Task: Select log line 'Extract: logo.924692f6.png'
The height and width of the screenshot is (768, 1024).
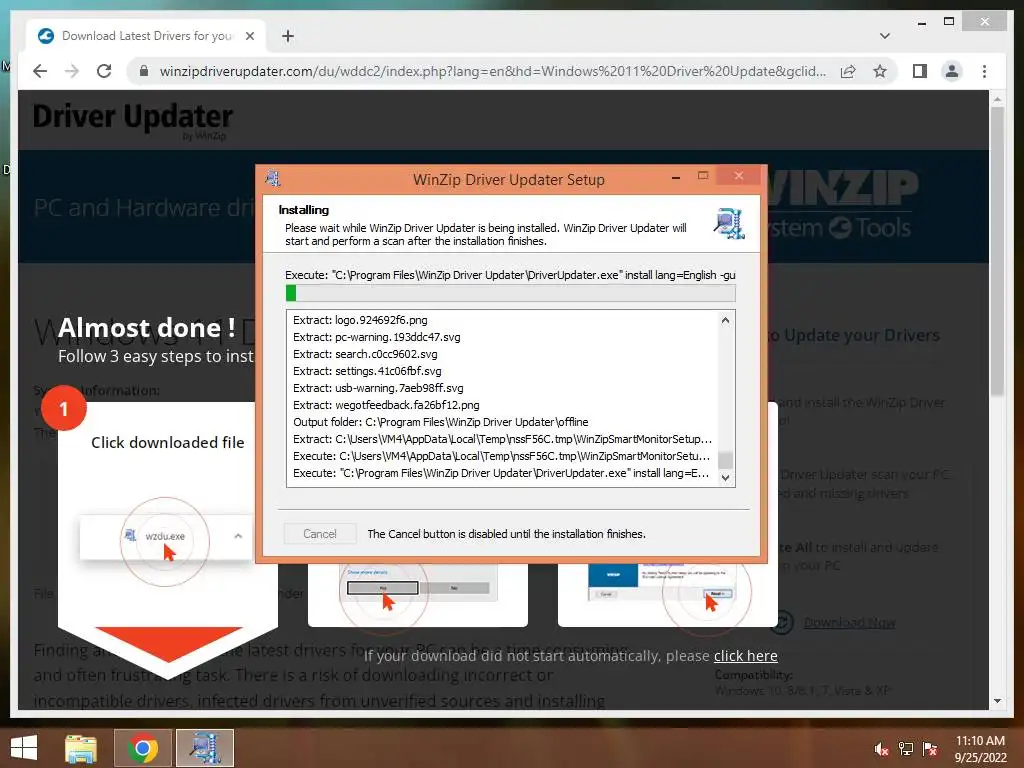Action: pos(360,320)
